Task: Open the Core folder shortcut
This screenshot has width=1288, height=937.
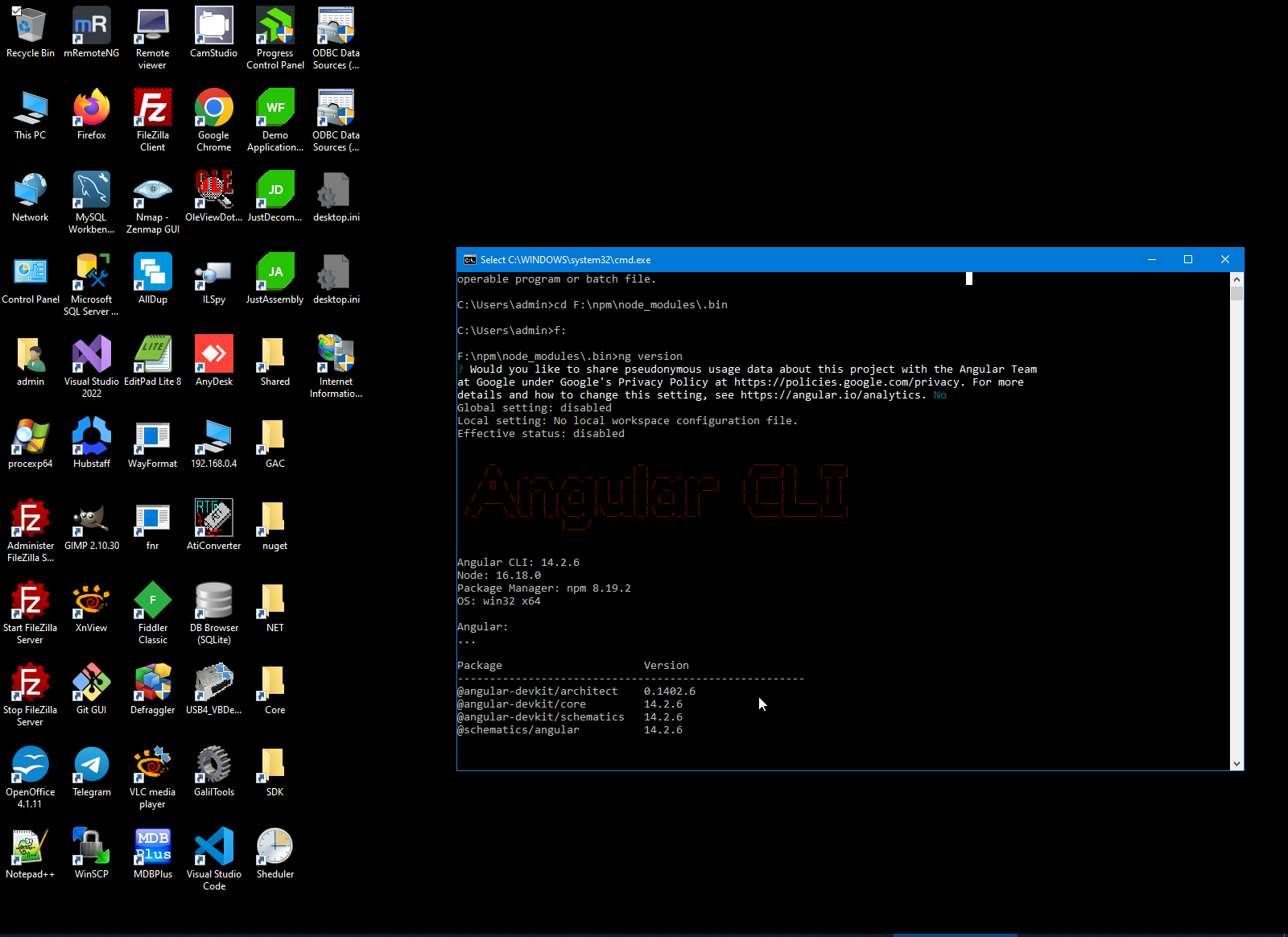Action: pos(275,689)
